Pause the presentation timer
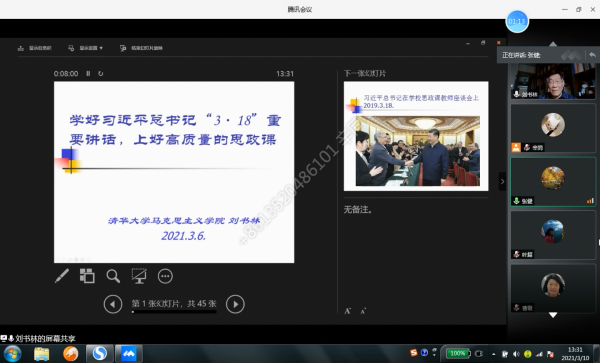 88,73
